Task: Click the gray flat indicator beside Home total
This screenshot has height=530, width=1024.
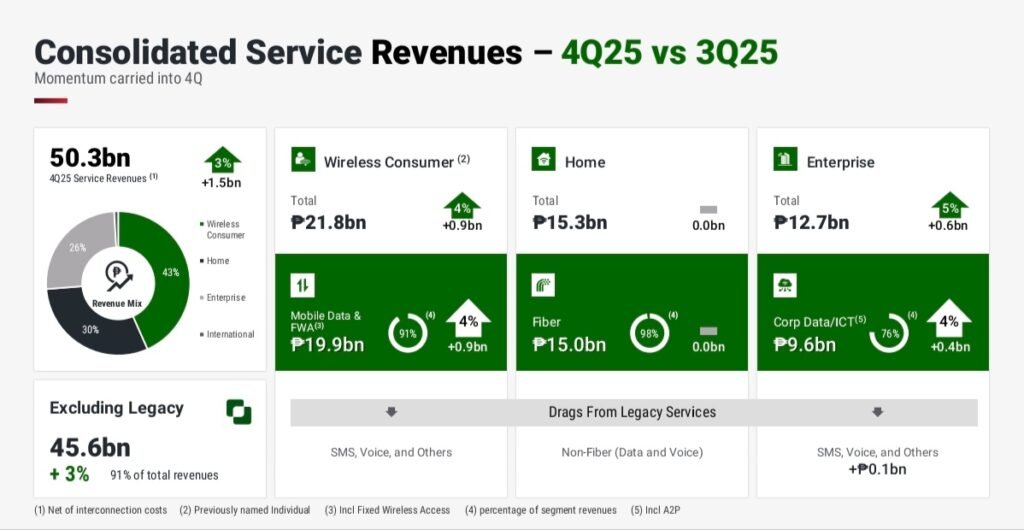Action: tap(708, 209)
